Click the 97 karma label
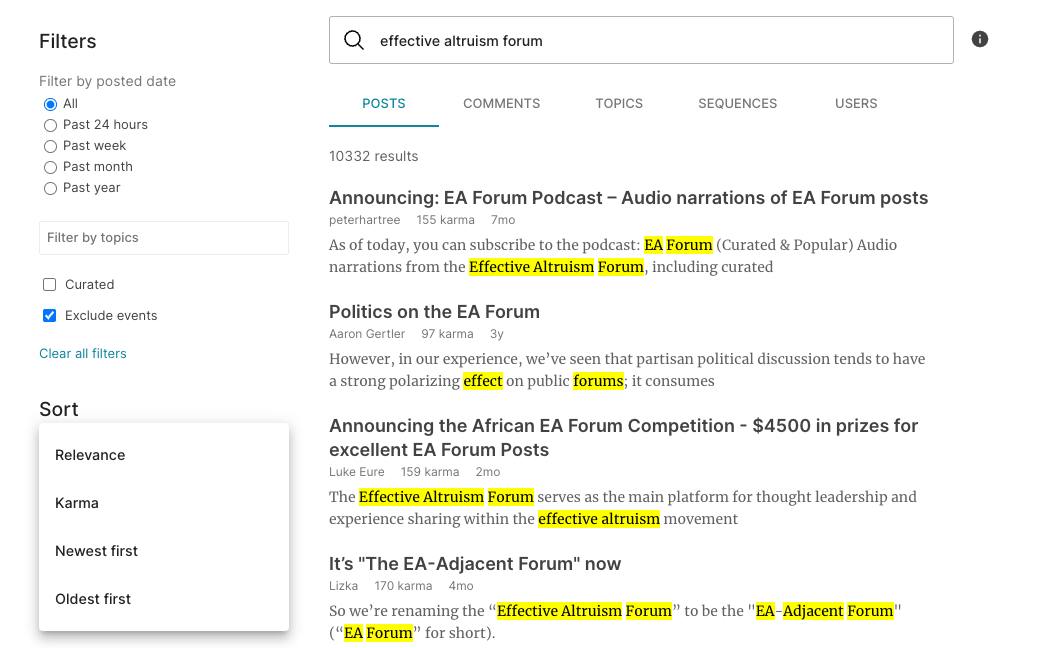 coord(447,334)
